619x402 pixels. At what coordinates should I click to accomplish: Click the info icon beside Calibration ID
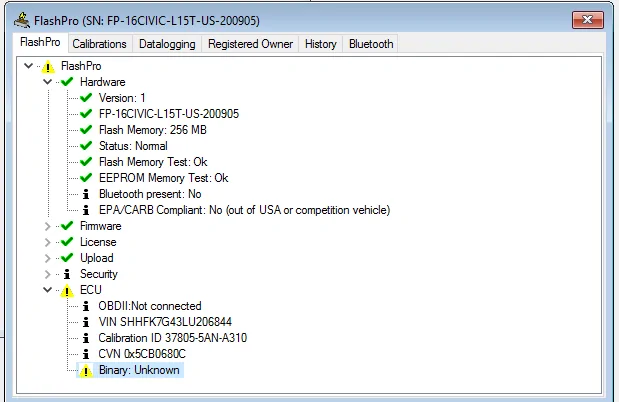click(86, 338)
